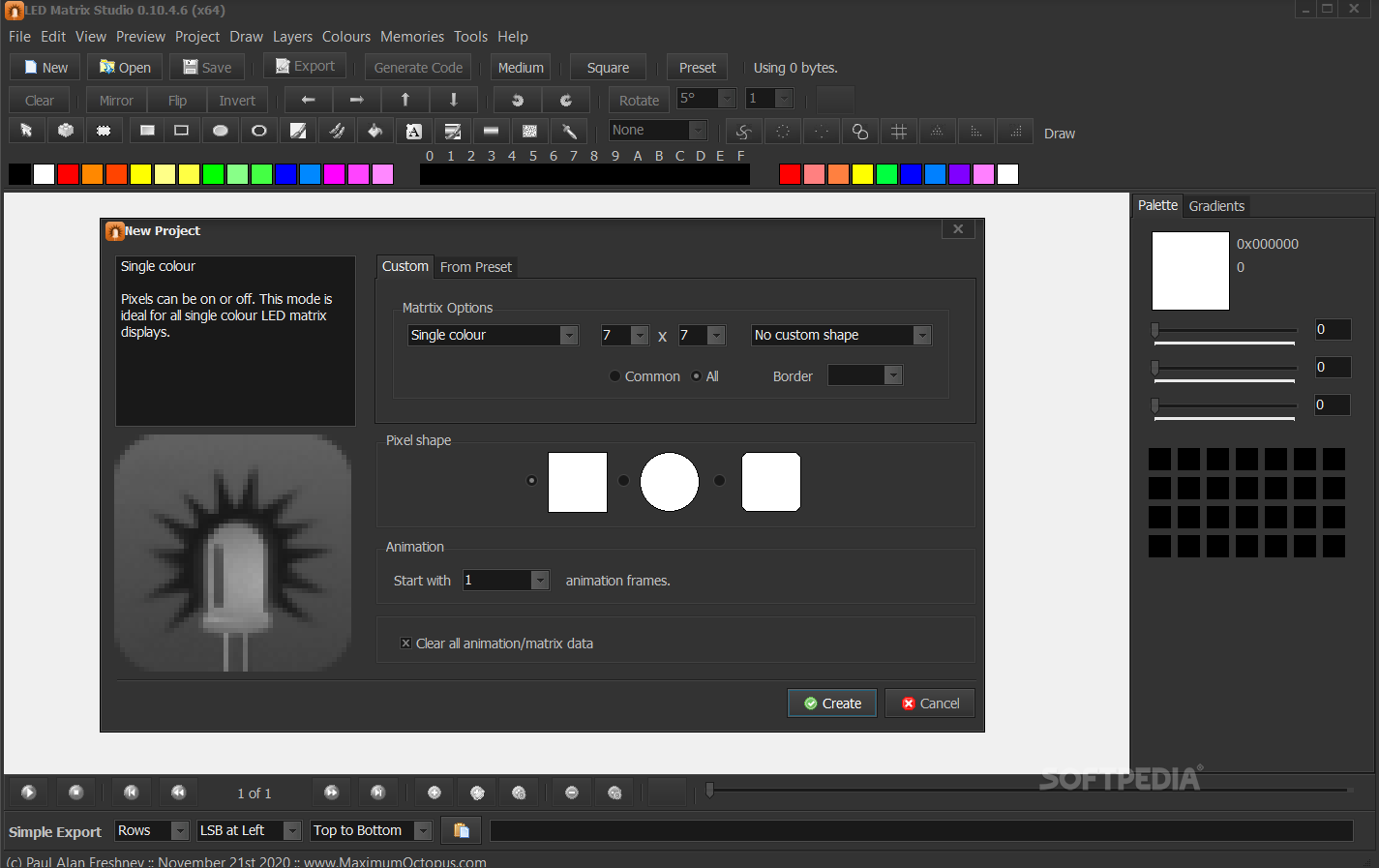The width and height of the screenshot is (1379, 868).
Task: Choose the square pixel shape radio
Action: point(531,480)
